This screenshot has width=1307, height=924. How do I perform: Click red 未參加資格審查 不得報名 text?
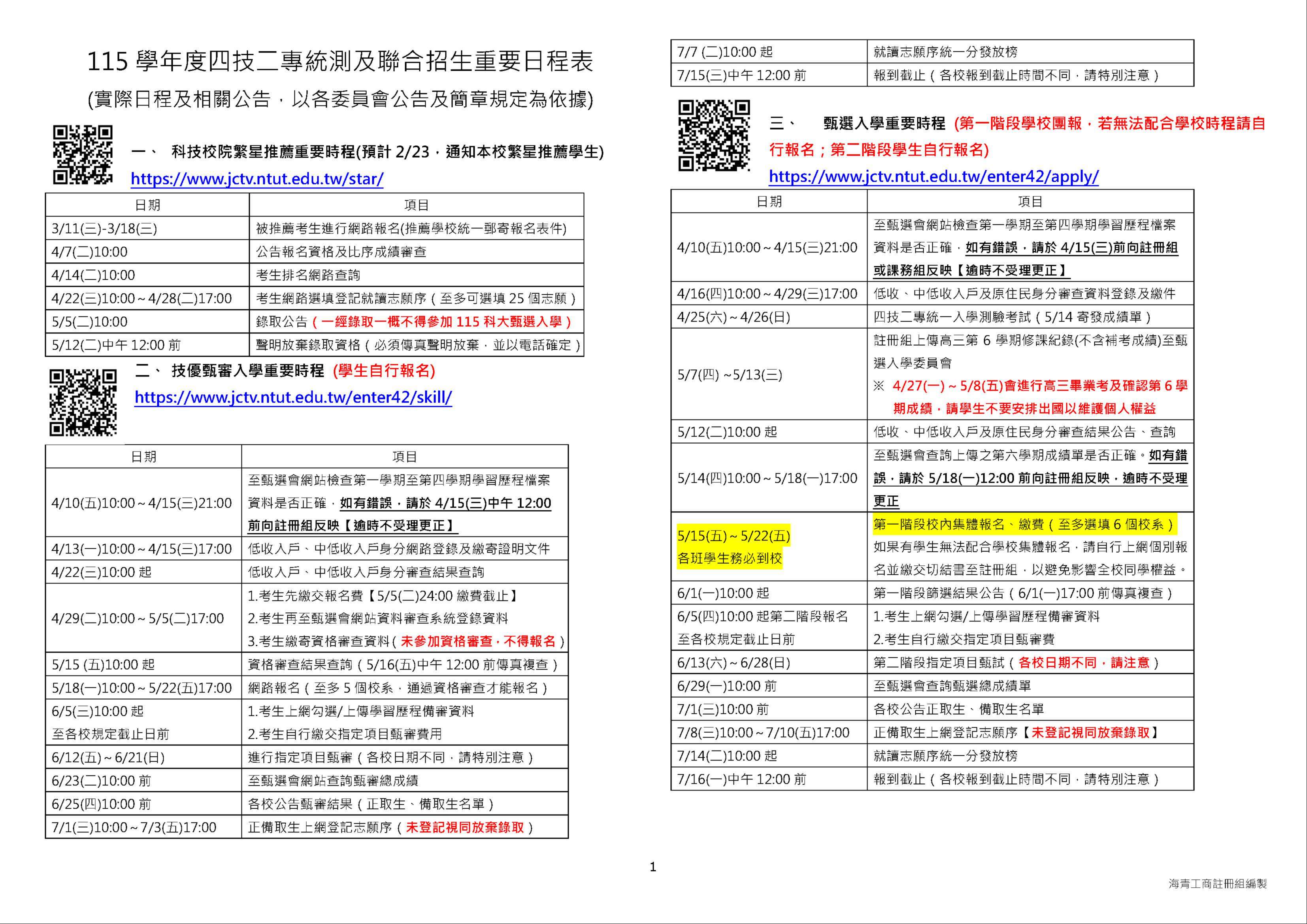pos(478,641)
